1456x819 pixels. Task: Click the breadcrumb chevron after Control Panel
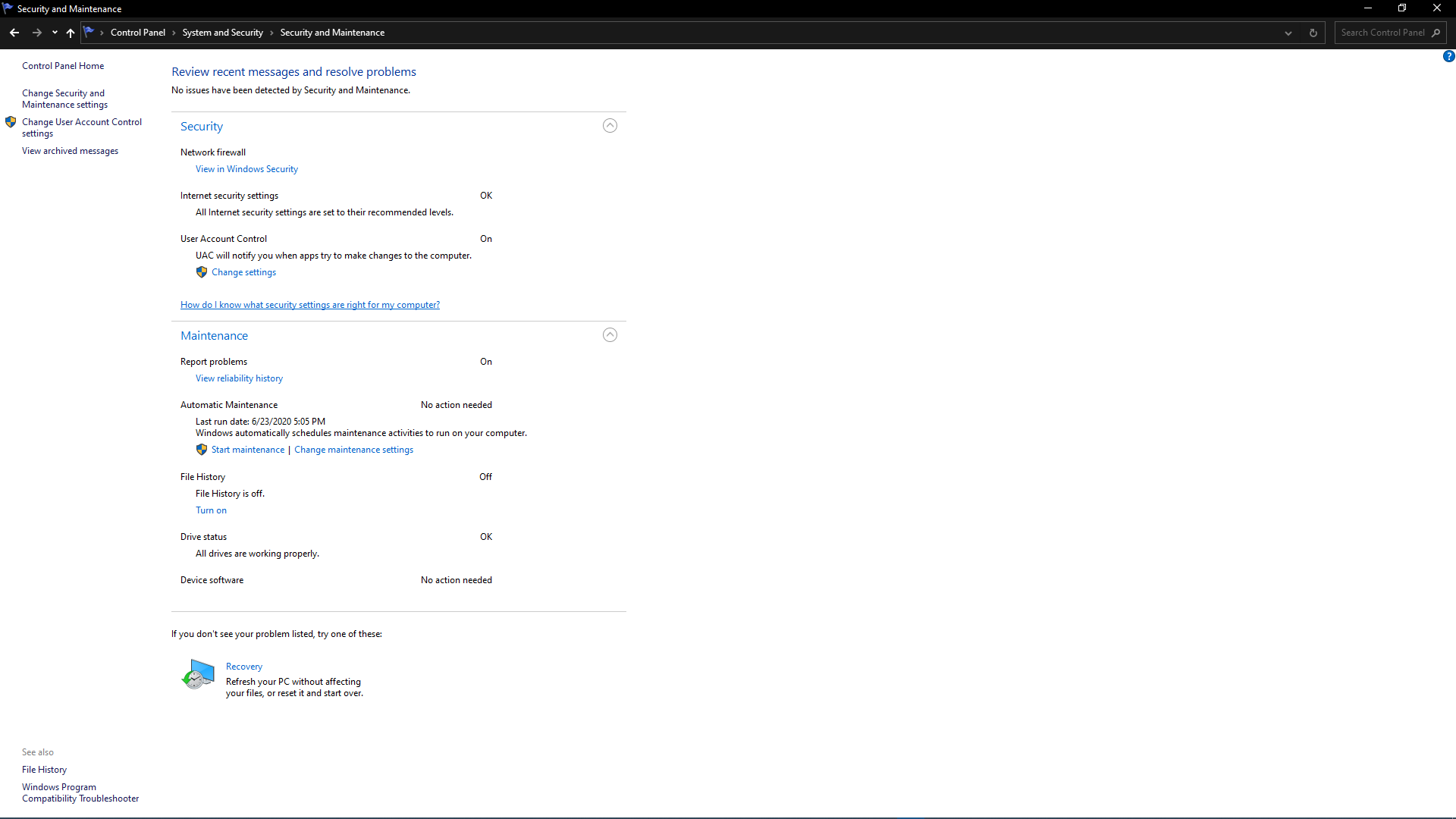(x=174, y=33)
